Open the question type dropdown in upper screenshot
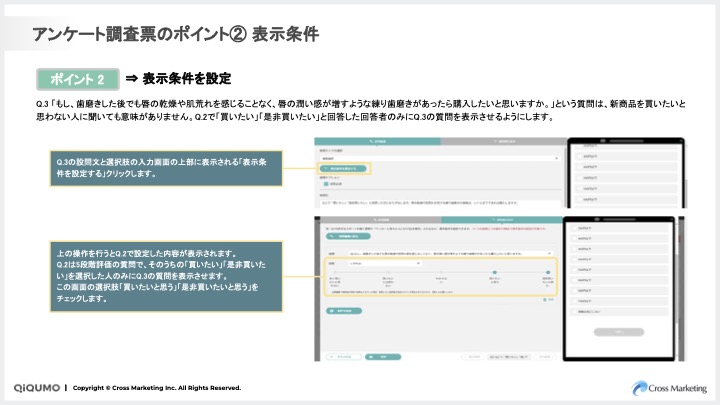This screenshot has height=405, width=720. [x=438, y=156]
